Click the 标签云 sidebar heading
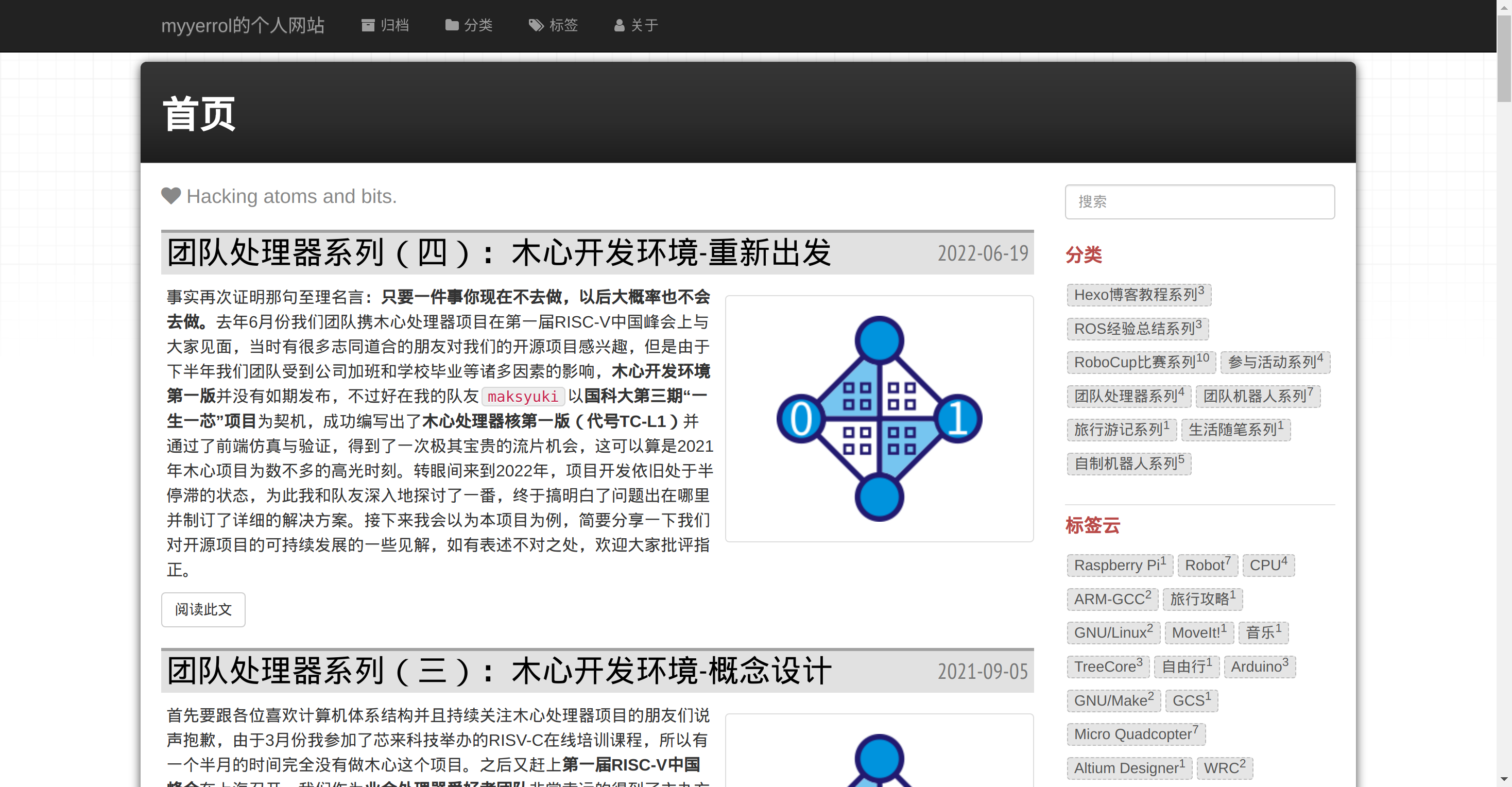 1092,525
